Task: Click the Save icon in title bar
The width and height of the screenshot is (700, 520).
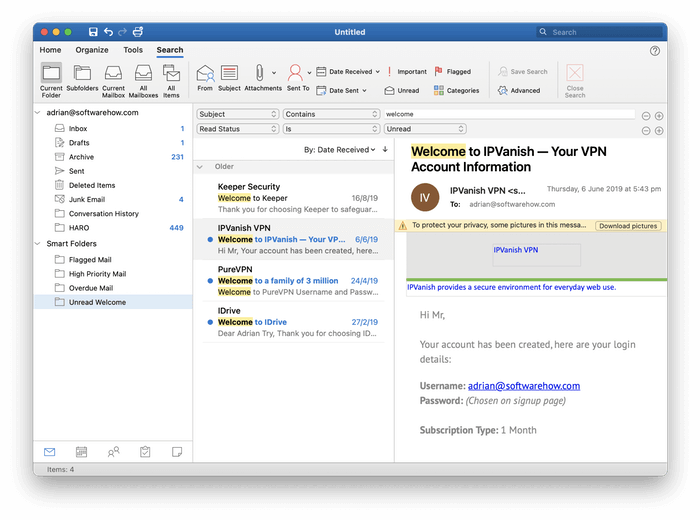Action: coord(93,32)
